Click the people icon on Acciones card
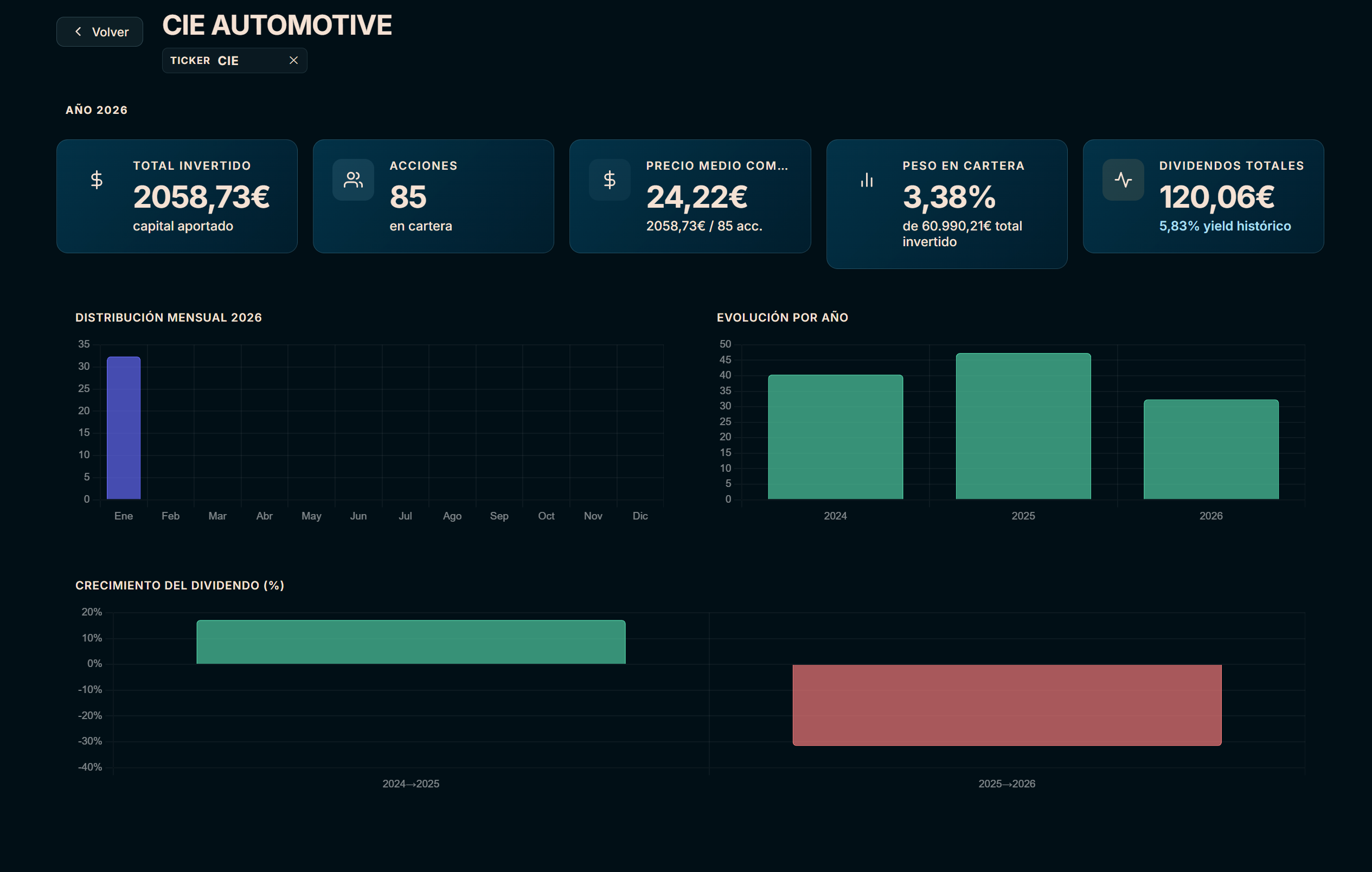The width and height of the screenshot is (1372, 872). [x=353, y=180]
